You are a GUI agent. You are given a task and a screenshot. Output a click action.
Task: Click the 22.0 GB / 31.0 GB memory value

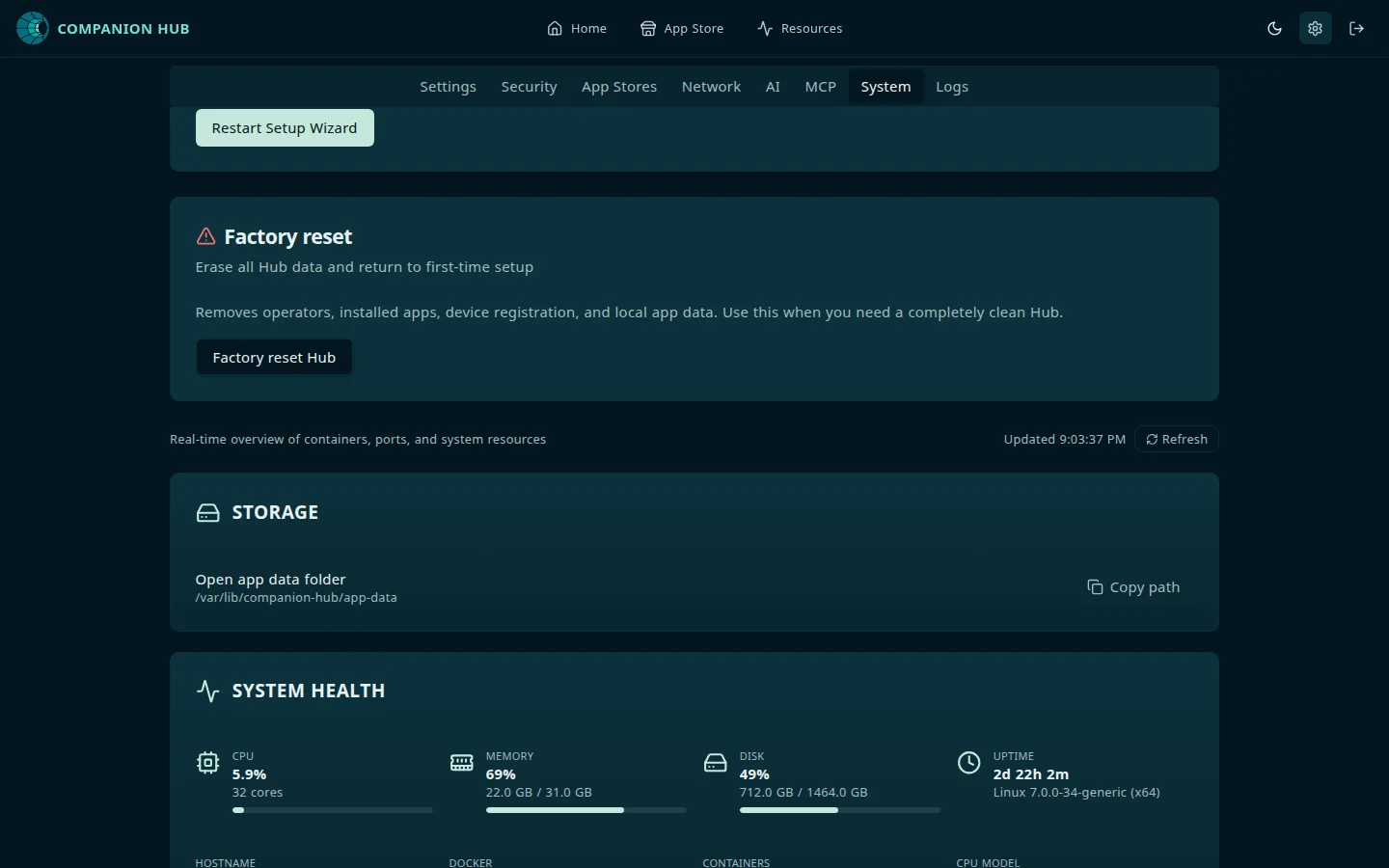coord(538,792)
